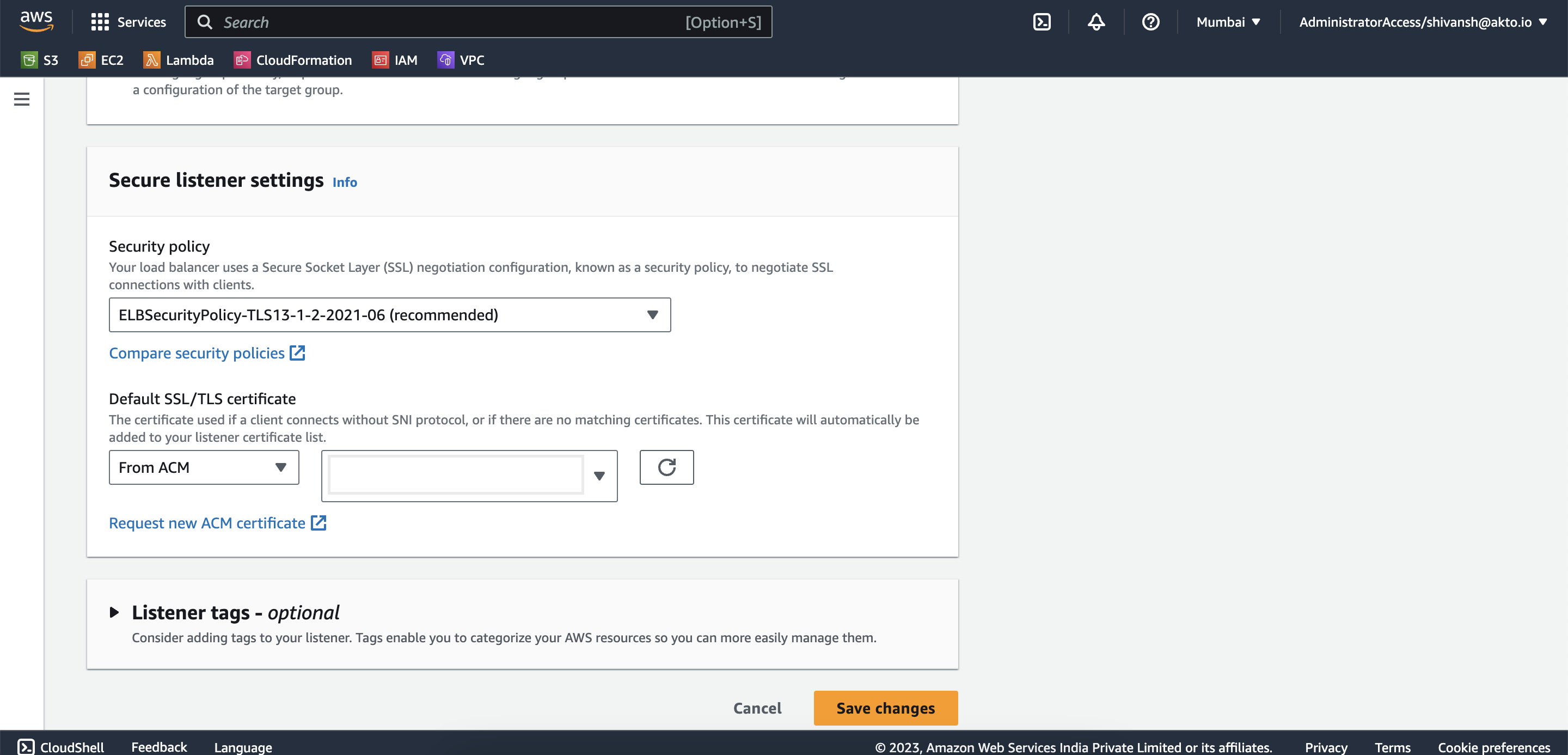
Task: Refresh the certificate list with the reload icon
Action: (x=666, y=467)
